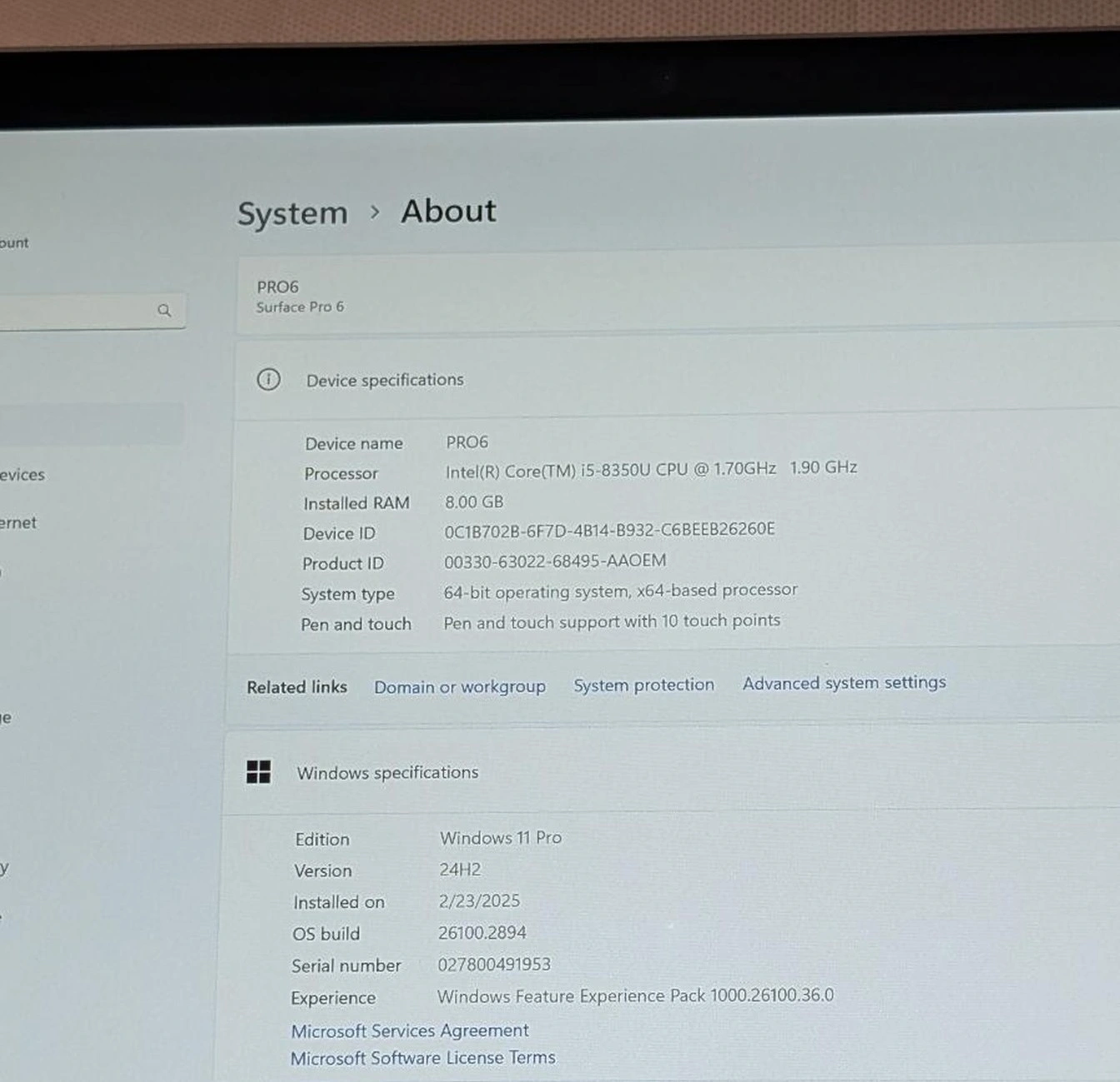Click the Installed RAM value 8.00 GB
The width and height of the screenshot is (1120, 1082).
click(x=474, y=501)
